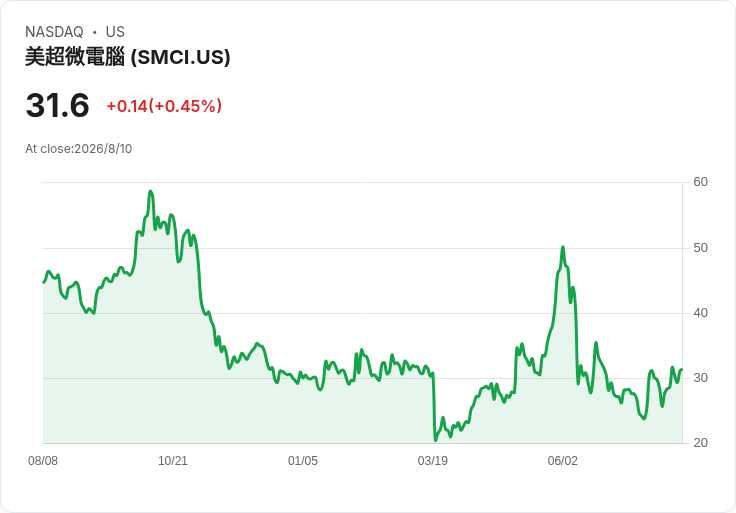Click the chart's lowest point near 03/19
Viewport: 736px width, 513px height.
436,440
